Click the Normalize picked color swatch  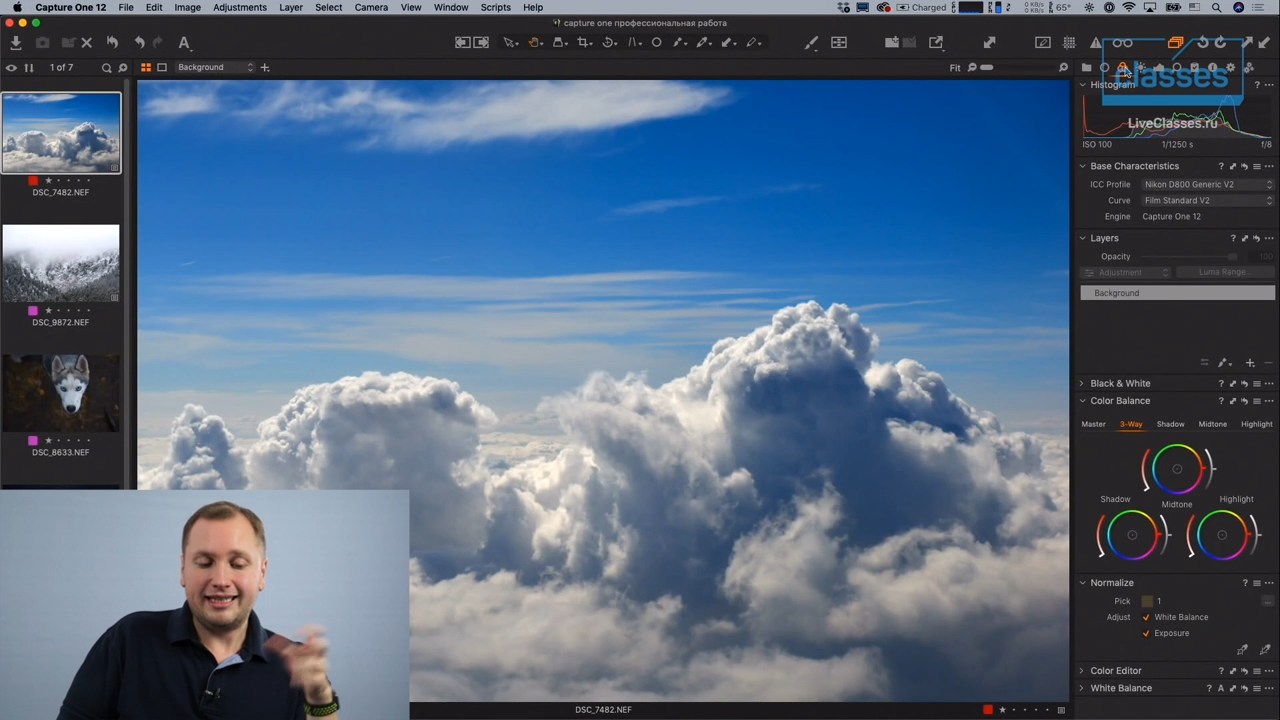(1147, 601)
